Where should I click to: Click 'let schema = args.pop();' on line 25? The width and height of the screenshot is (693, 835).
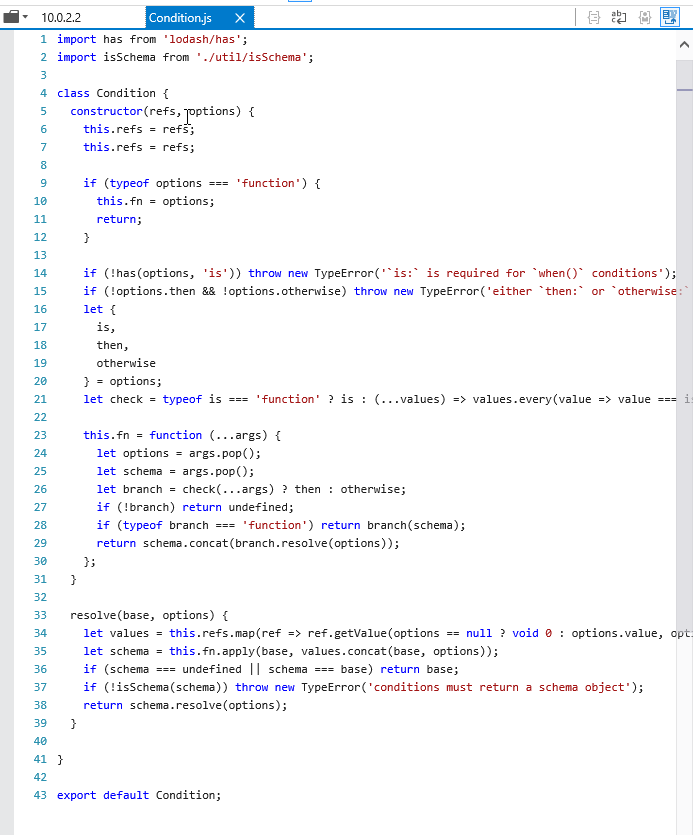[x=175, y=471]
